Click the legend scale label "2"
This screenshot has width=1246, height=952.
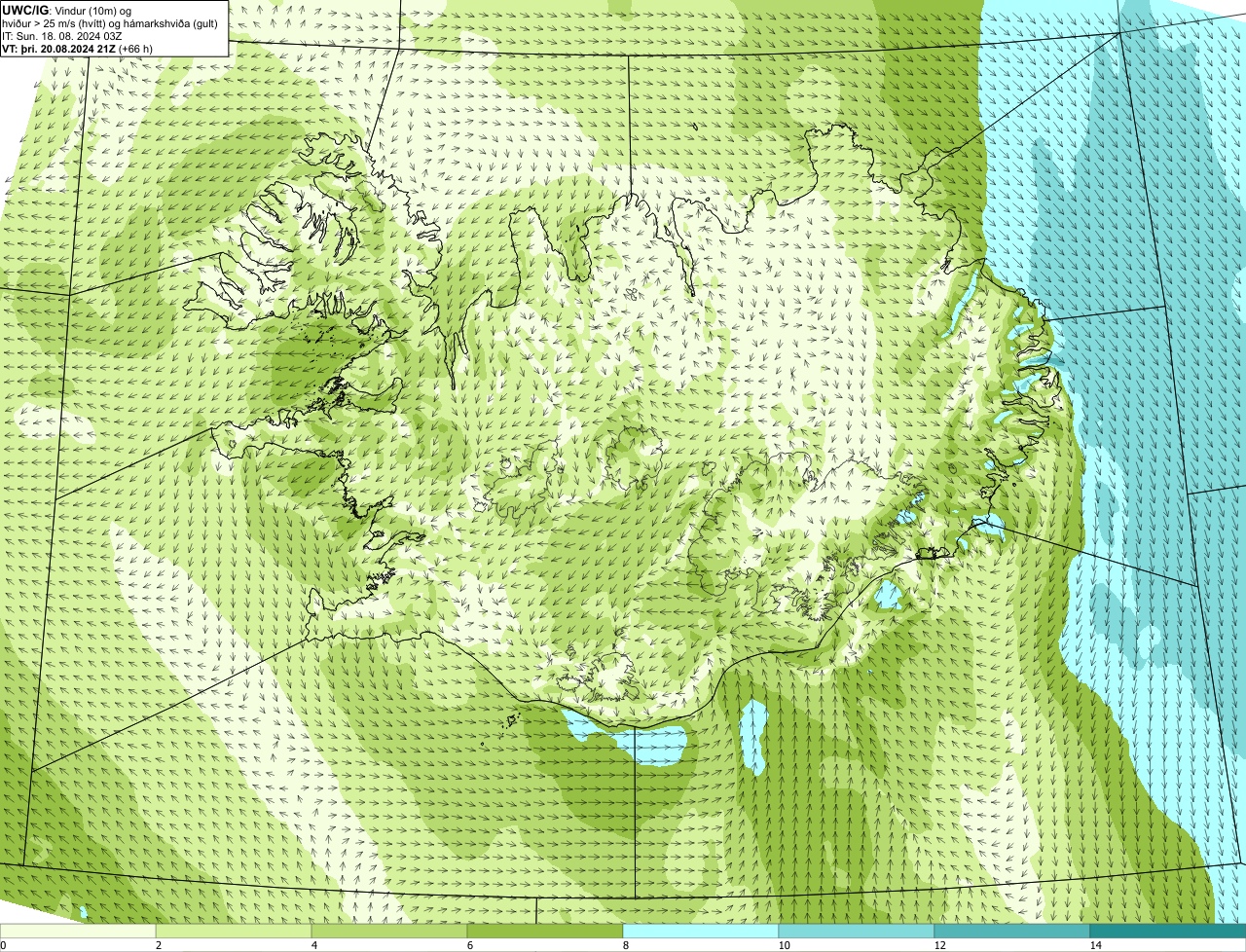pyautogui.click(x=158, y=945)
